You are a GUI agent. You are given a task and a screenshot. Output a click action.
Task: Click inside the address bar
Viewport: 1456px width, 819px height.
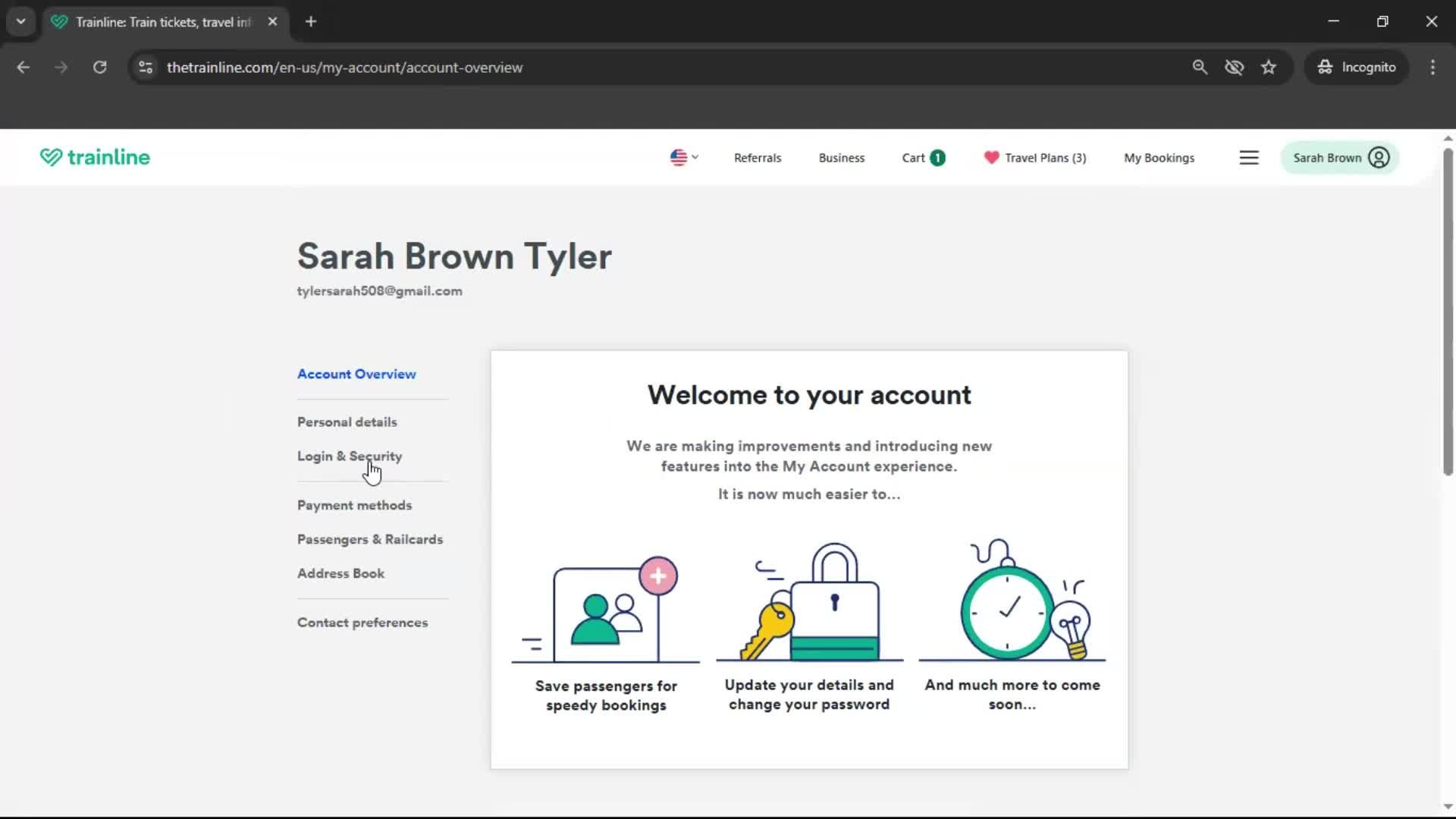[531, 67]
